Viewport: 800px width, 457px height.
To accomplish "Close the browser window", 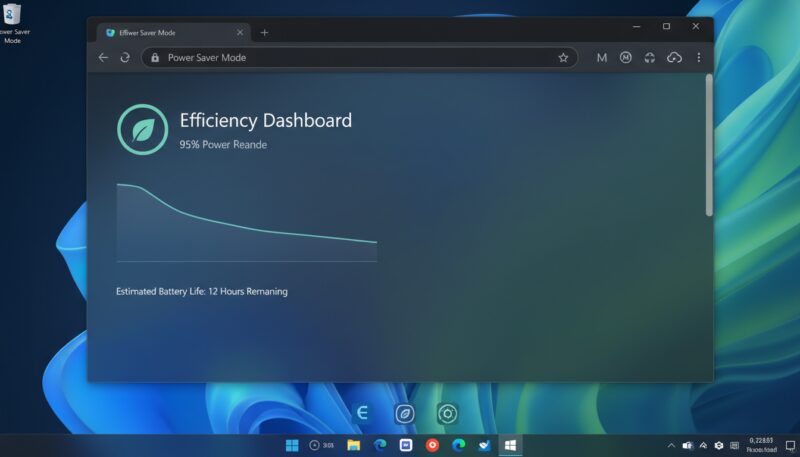I will 695,27.
